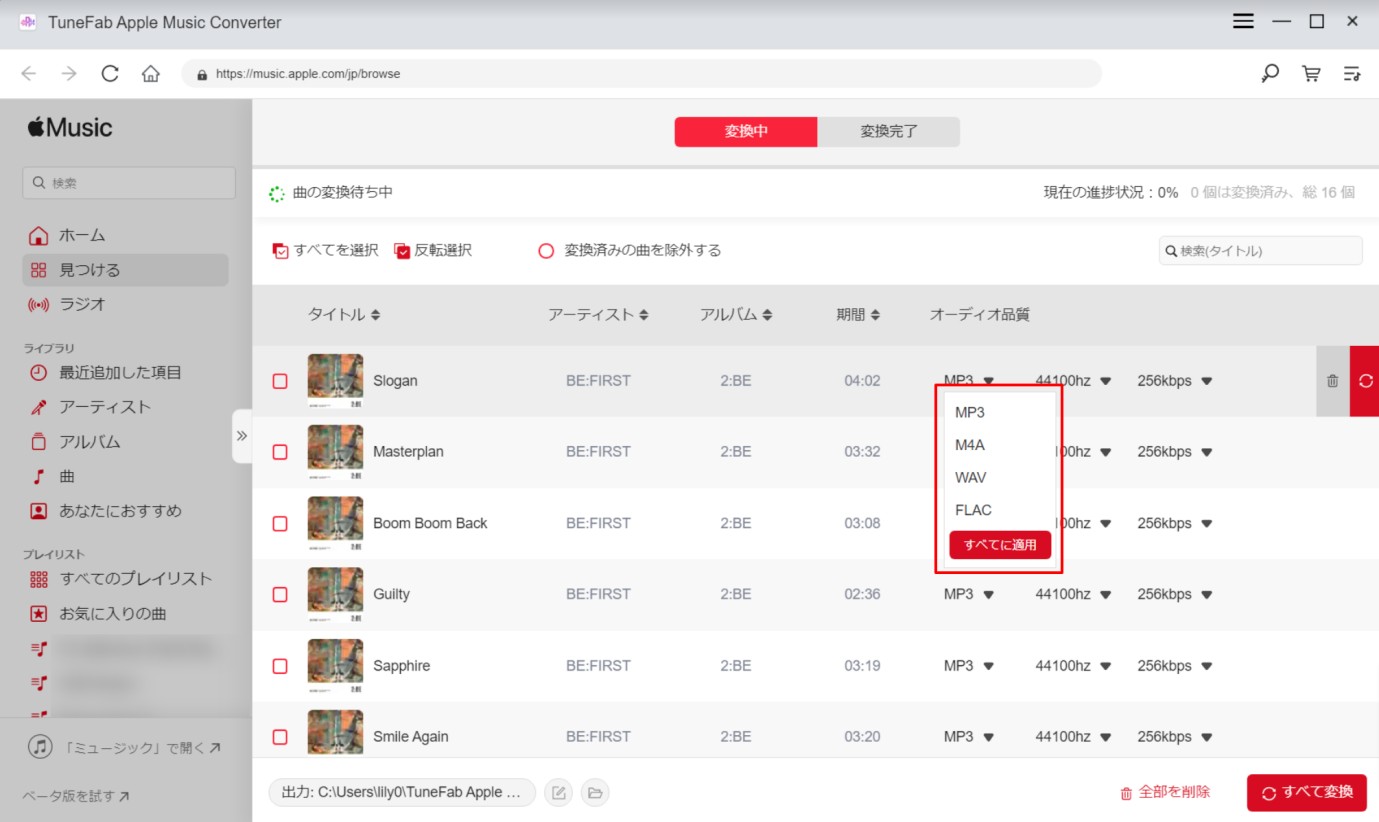Toggle 反転選択 checkbox

click(402, 251)
